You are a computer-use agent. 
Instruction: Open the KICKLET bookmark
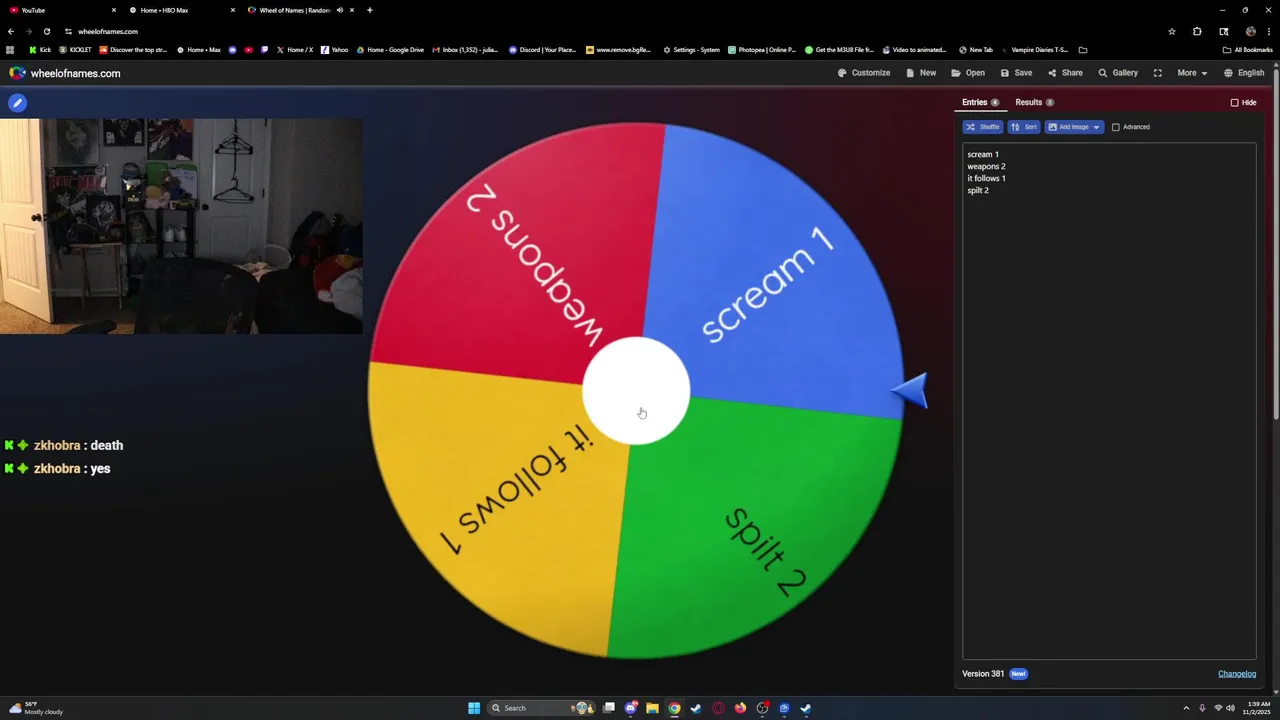click(x=75, y=50)
